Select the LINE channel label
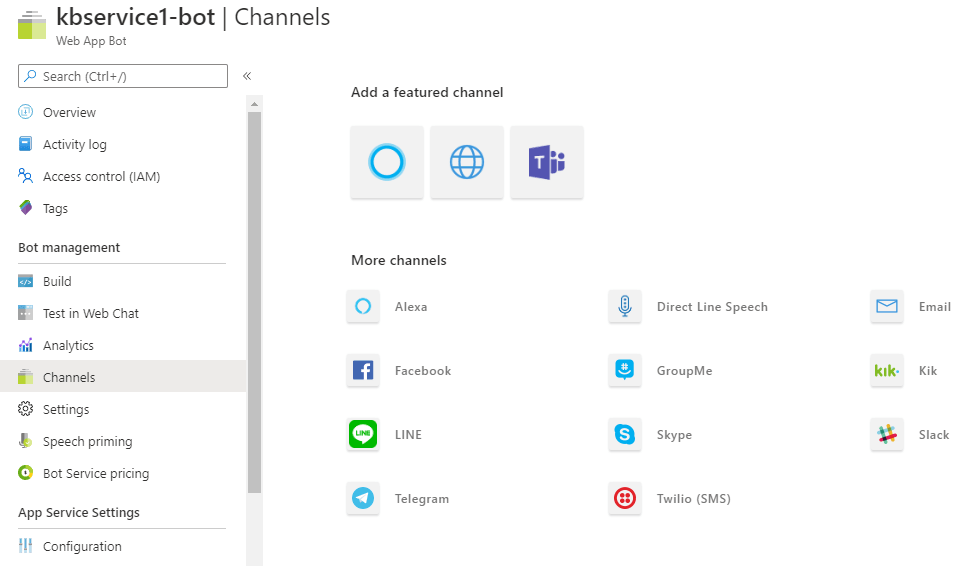Image resolution: width=968 pixels, height=566 pixels. pos(409,435)
